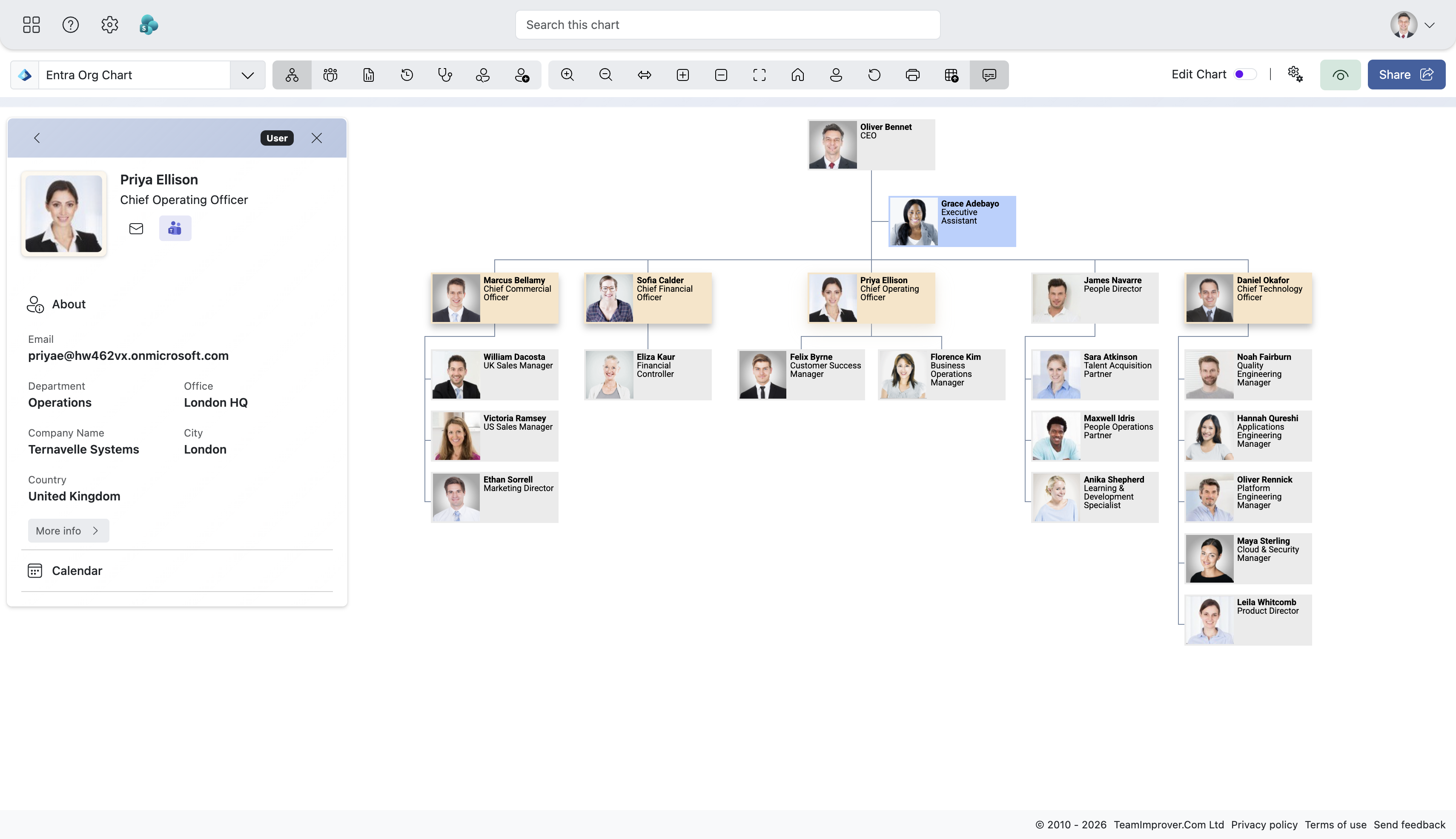Click the Search this chart field
The image size is (1456, 839).
(728, 25)
